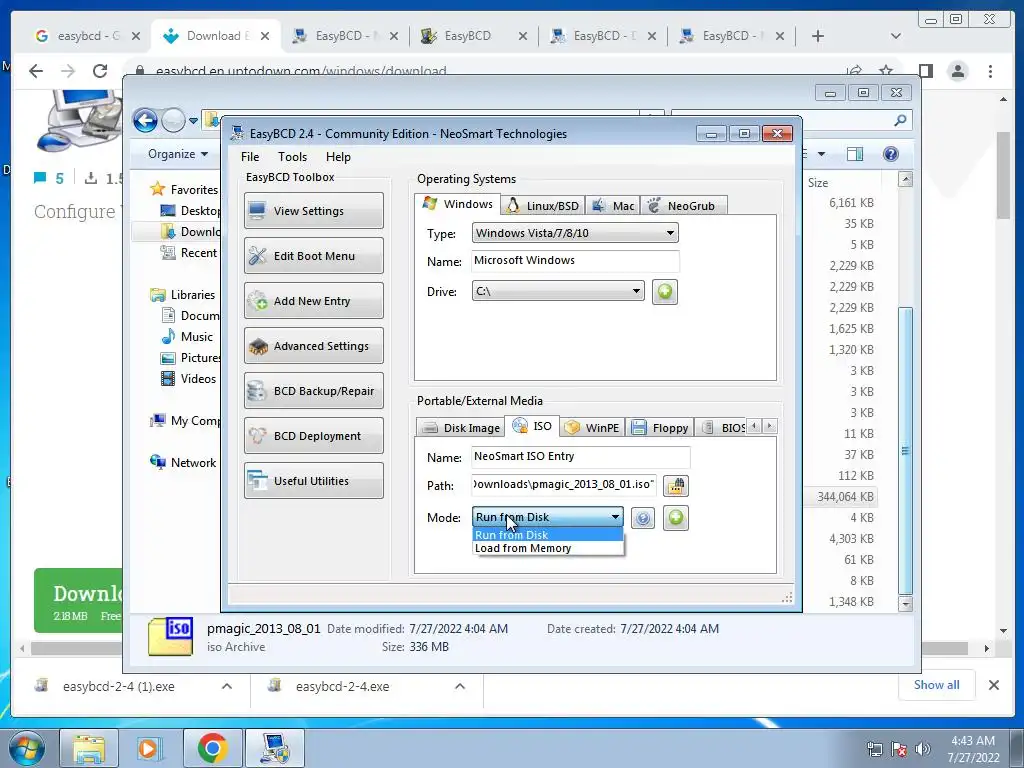Open Advanced Settings in EasyBCD
The image size is (1024, 768).
(x=313, y=345)
